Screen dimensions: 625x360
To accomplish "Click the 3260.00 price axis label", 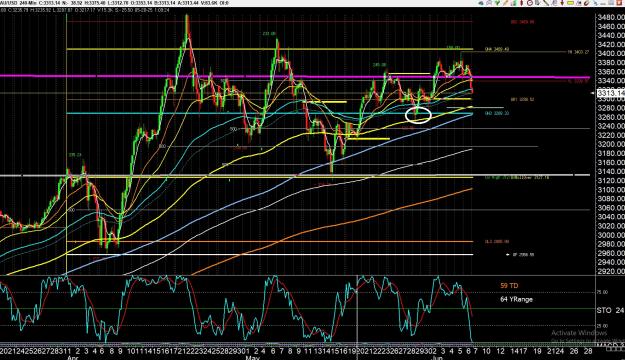I will (611, 117).
